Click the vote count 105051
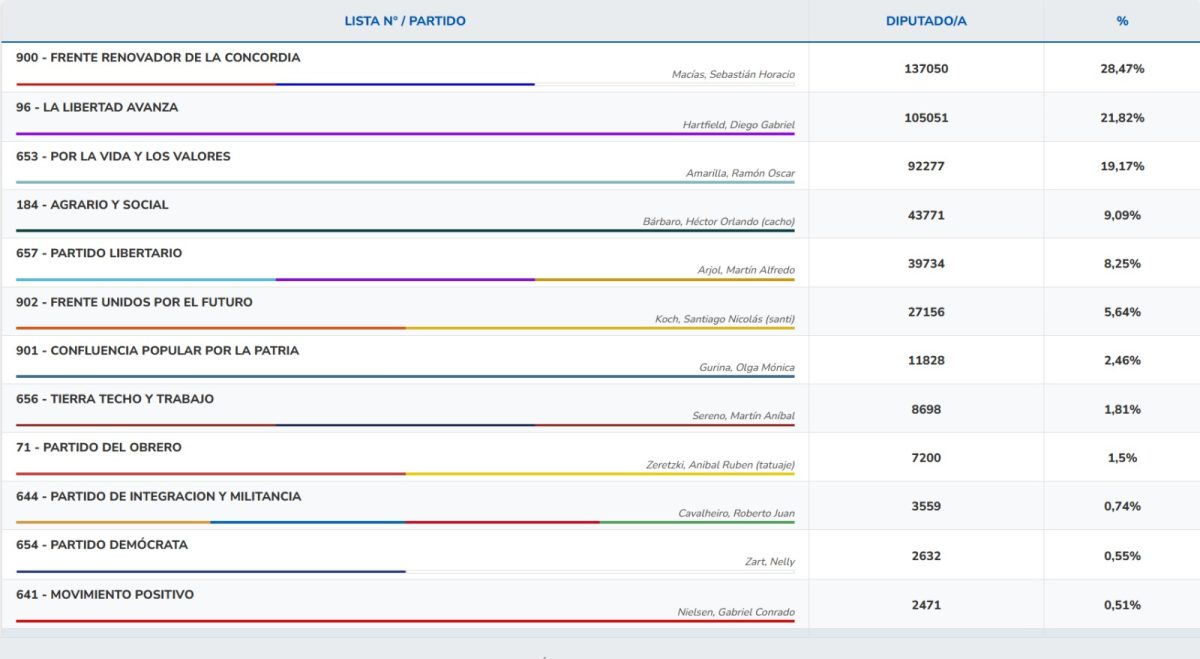Viewport: 1200px width, 659px height. pyautogui.click(x=925, y=118)
